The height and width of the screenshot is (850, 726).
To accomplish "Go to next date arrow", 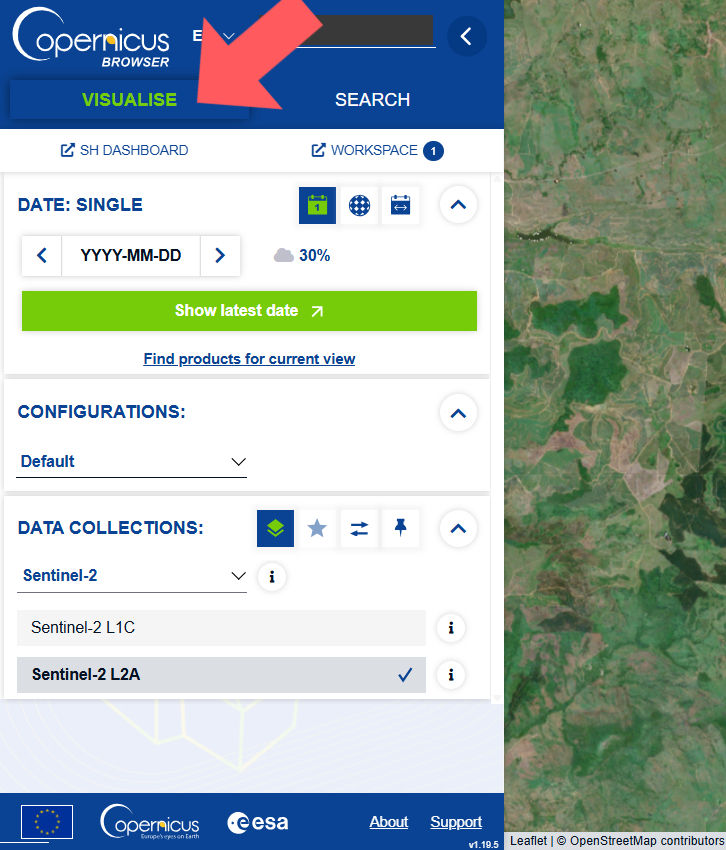I will 220,255.
